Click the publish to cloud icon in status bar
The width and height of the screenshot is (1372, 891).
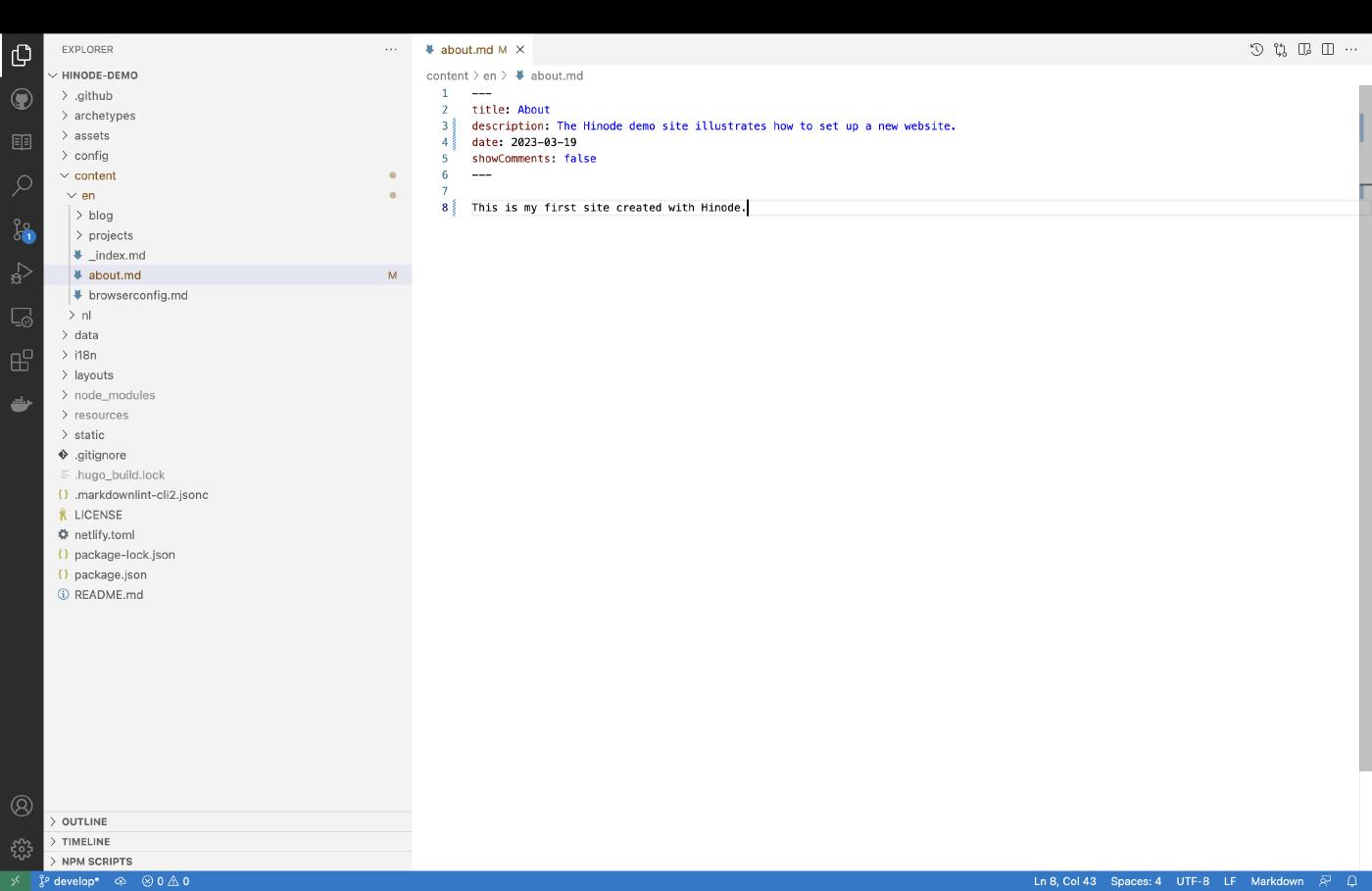coord(121,881)
